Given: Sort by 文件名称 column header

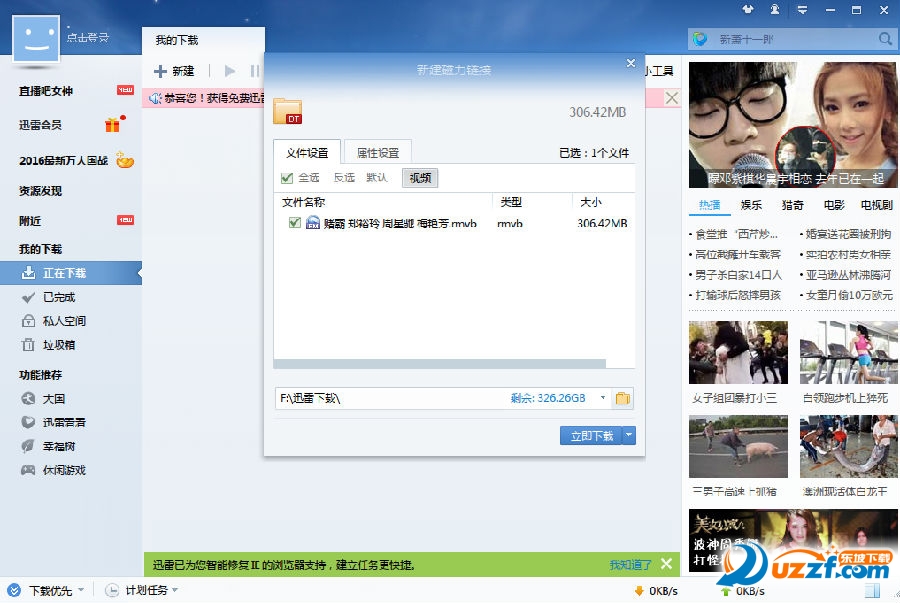Looking at the screenshot, I should point(304,202).
